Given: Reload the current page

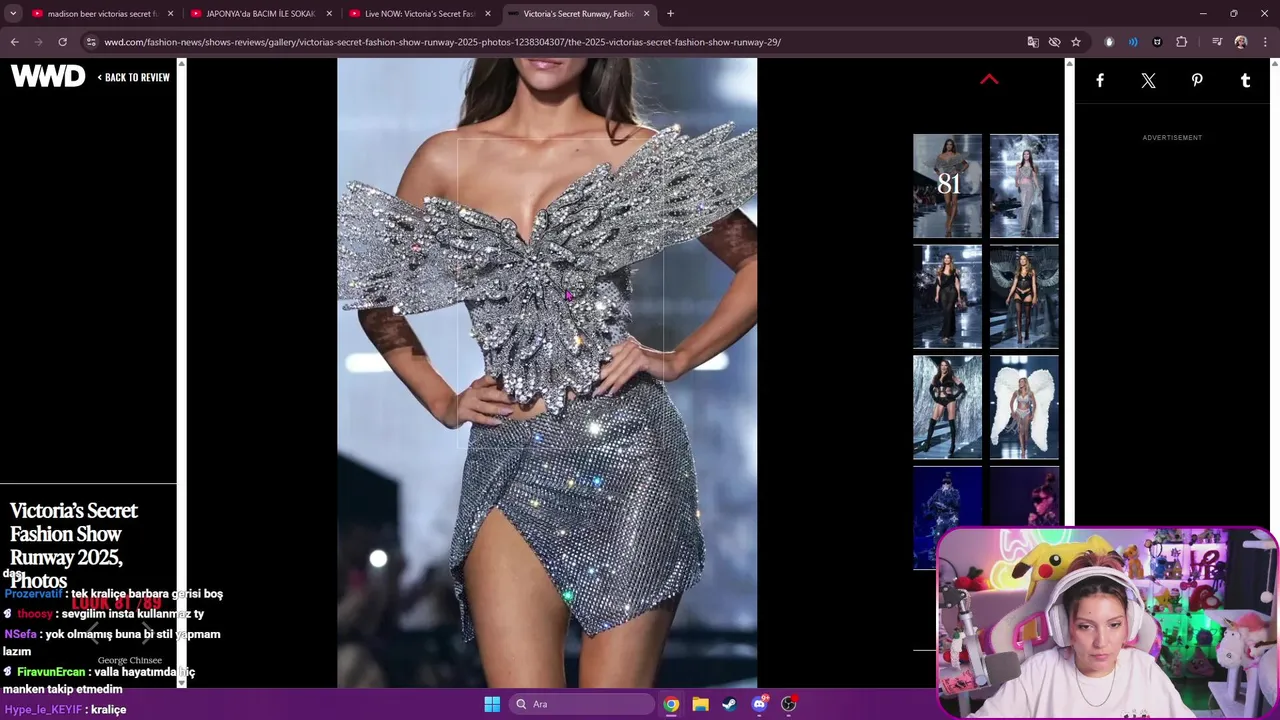Looking at the screenshot, I should 62,42.
